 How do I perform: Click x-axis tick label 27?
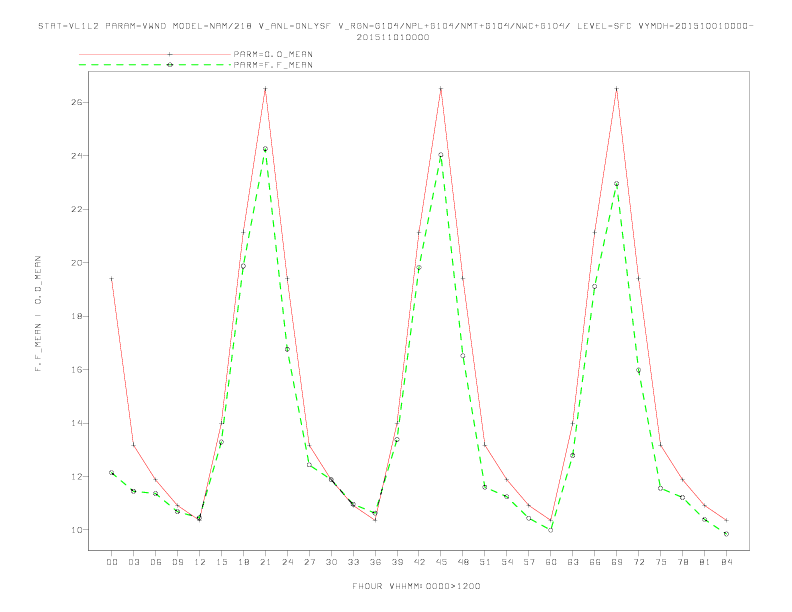tap(309, 562)
